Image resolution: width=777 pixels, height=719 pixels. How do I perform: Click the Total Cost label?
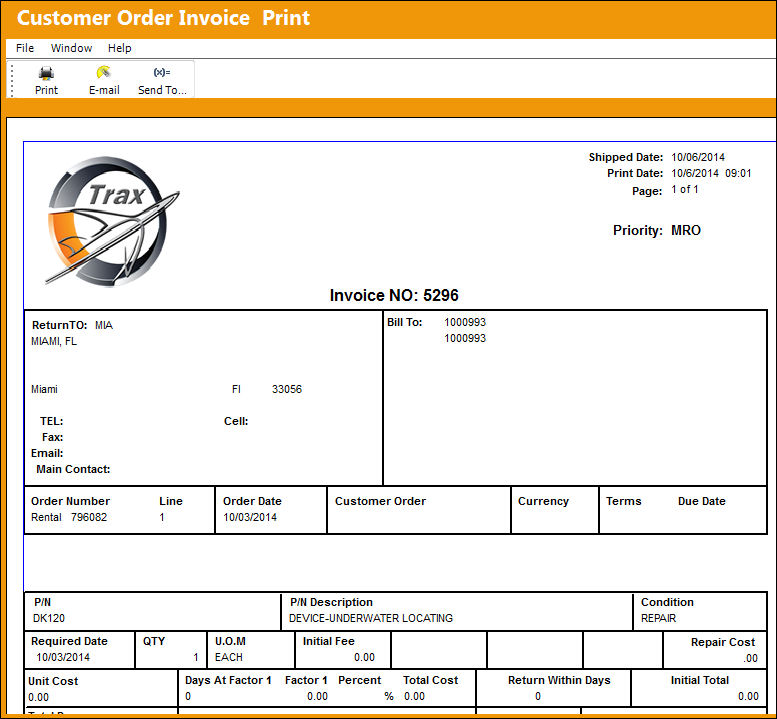[x=431, y=680]
